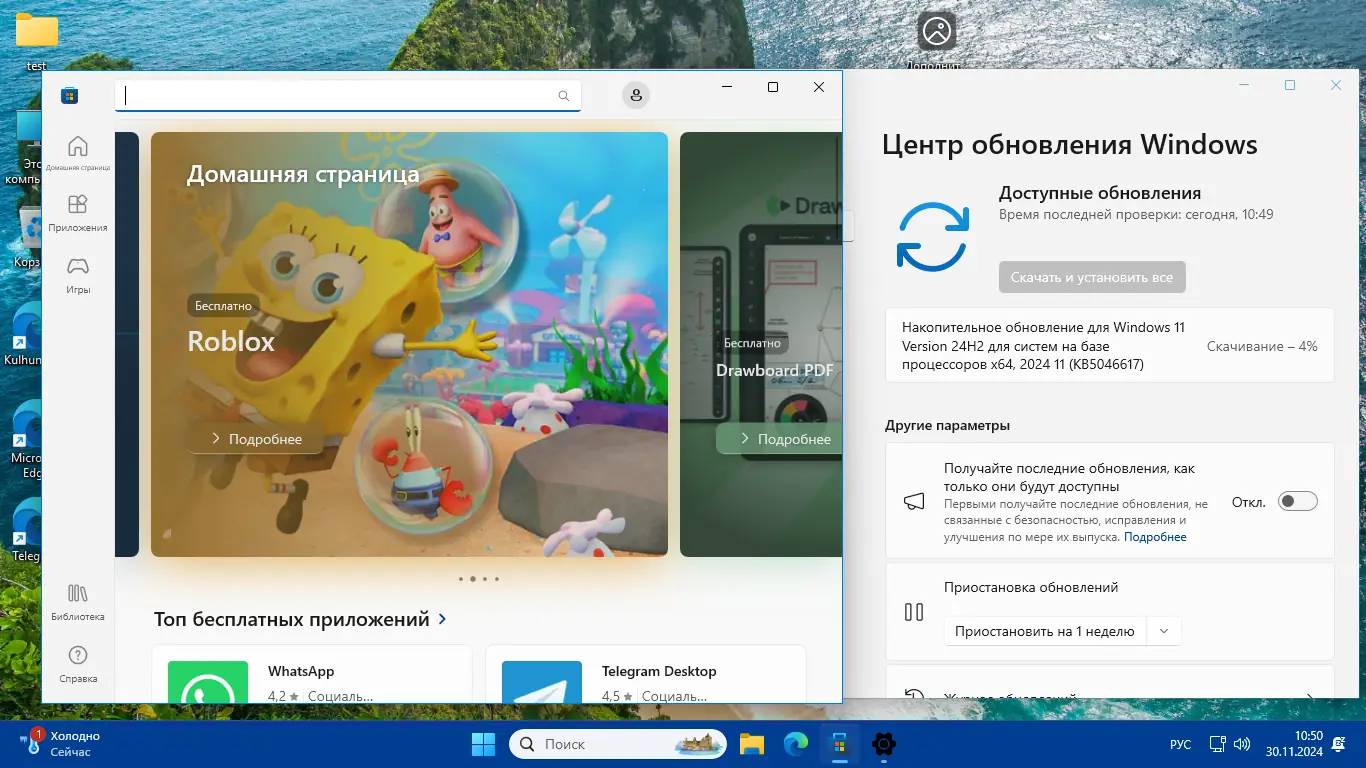Open Справка in the Store sidebar
This screenshot has width=1366, height=768.
click(x=78, y=665)
